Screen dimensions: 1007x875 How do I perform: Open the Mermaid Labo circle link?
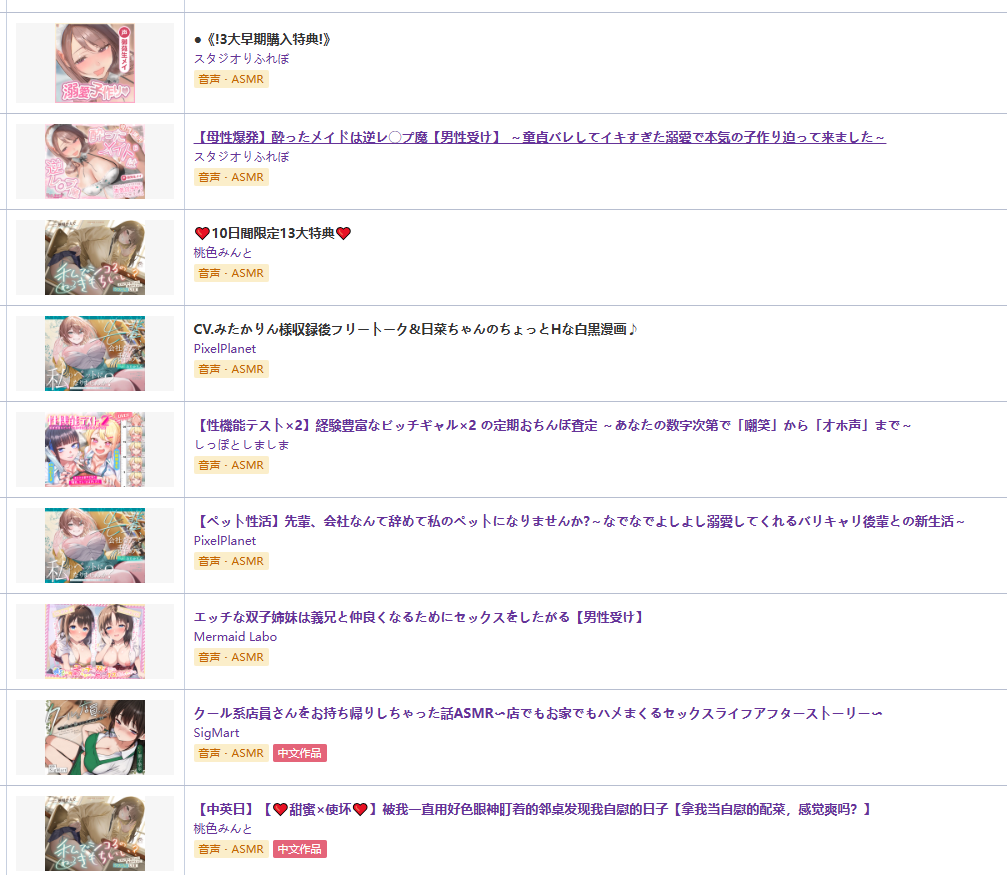tap(235, 637)
